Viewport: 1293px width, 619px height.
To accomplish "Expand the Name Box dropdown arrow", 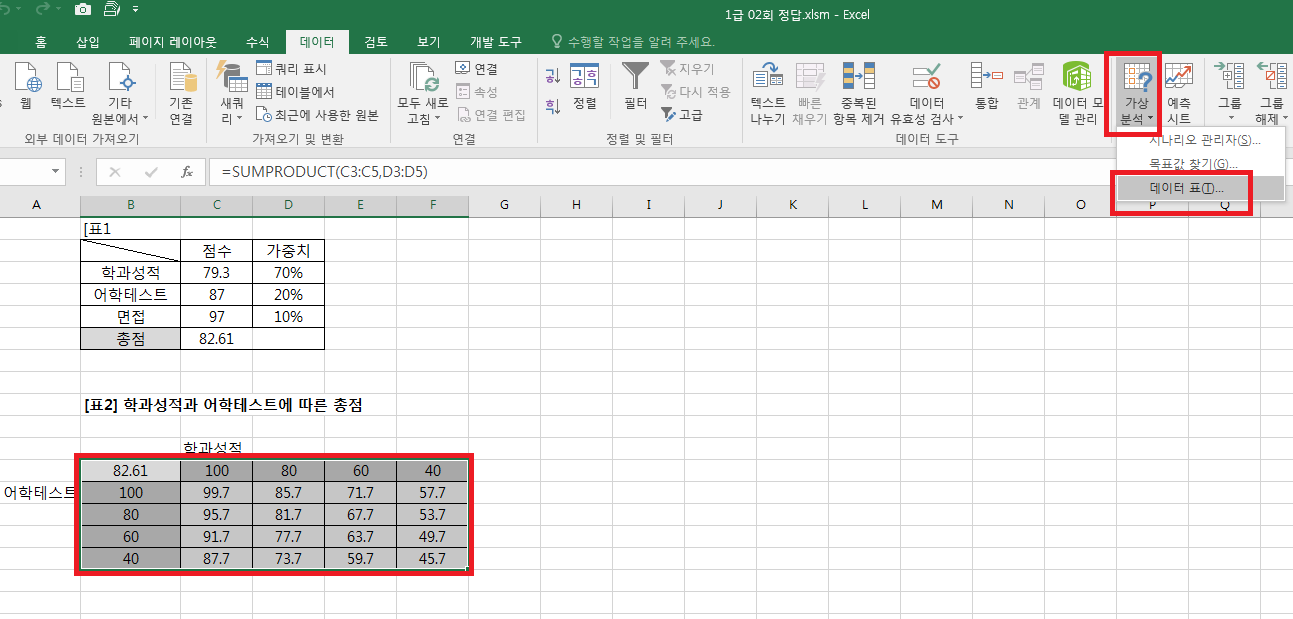I will click(x=56, y=172).
